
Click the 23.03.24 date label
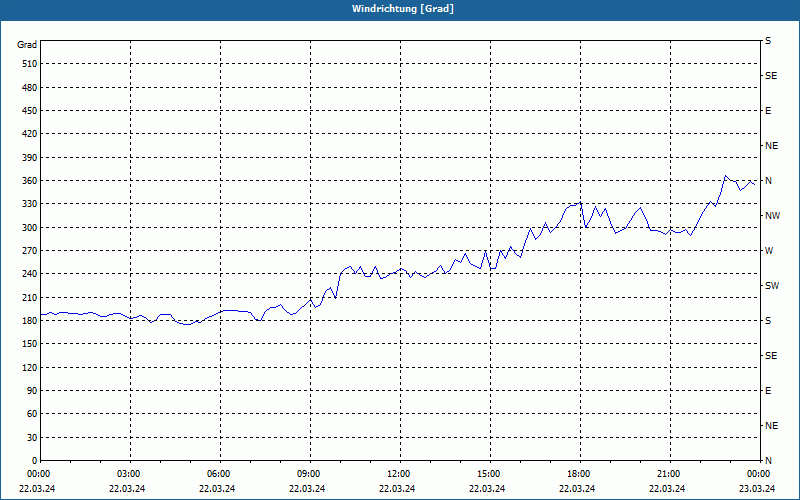(x=757, y=488)
